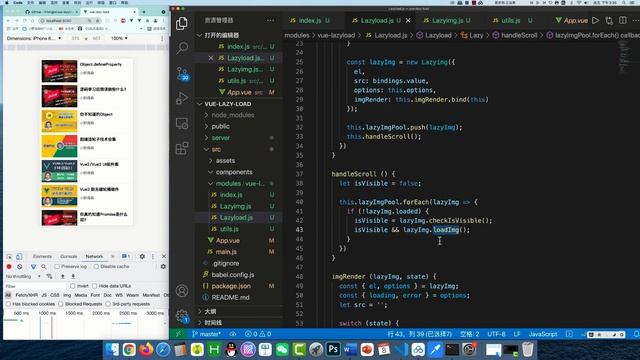Image resolution: width=640 pixels, height=360 pixels.
Task: Filter requests by CSS type
Action: (x=55, y=295)
